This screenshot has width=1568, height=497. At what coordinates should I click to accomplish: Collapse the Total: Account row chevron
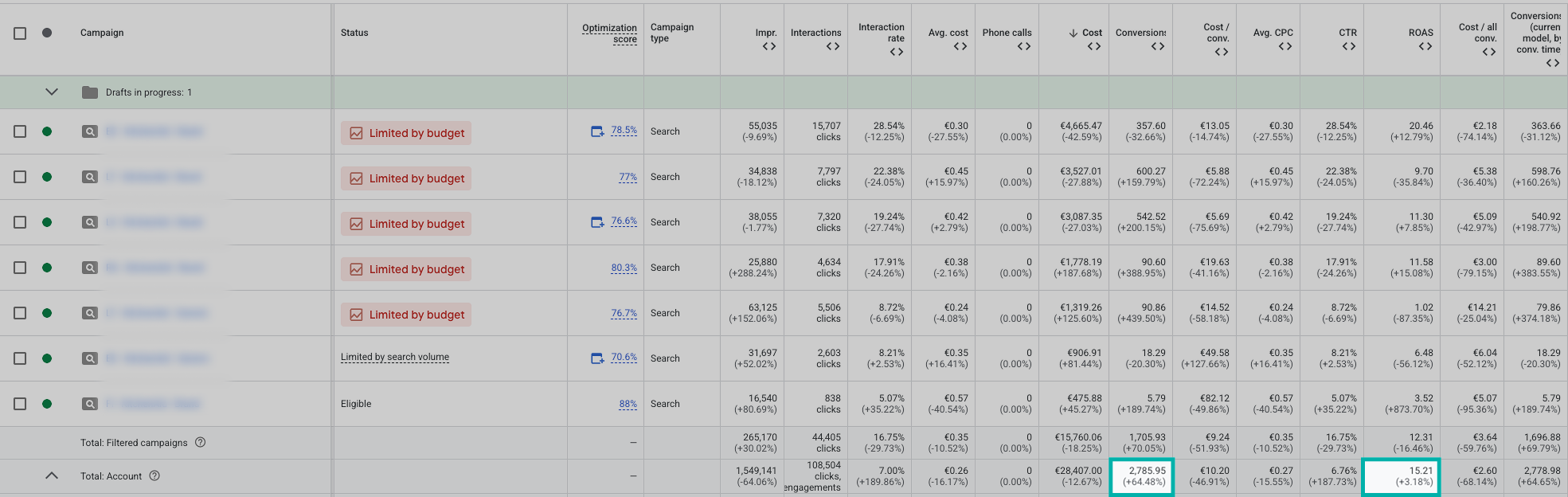point(52,475)
